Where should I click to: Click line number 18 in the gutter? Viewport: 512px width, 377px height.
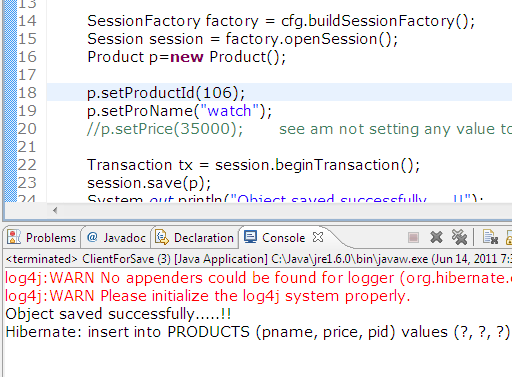tap(27, 93)
